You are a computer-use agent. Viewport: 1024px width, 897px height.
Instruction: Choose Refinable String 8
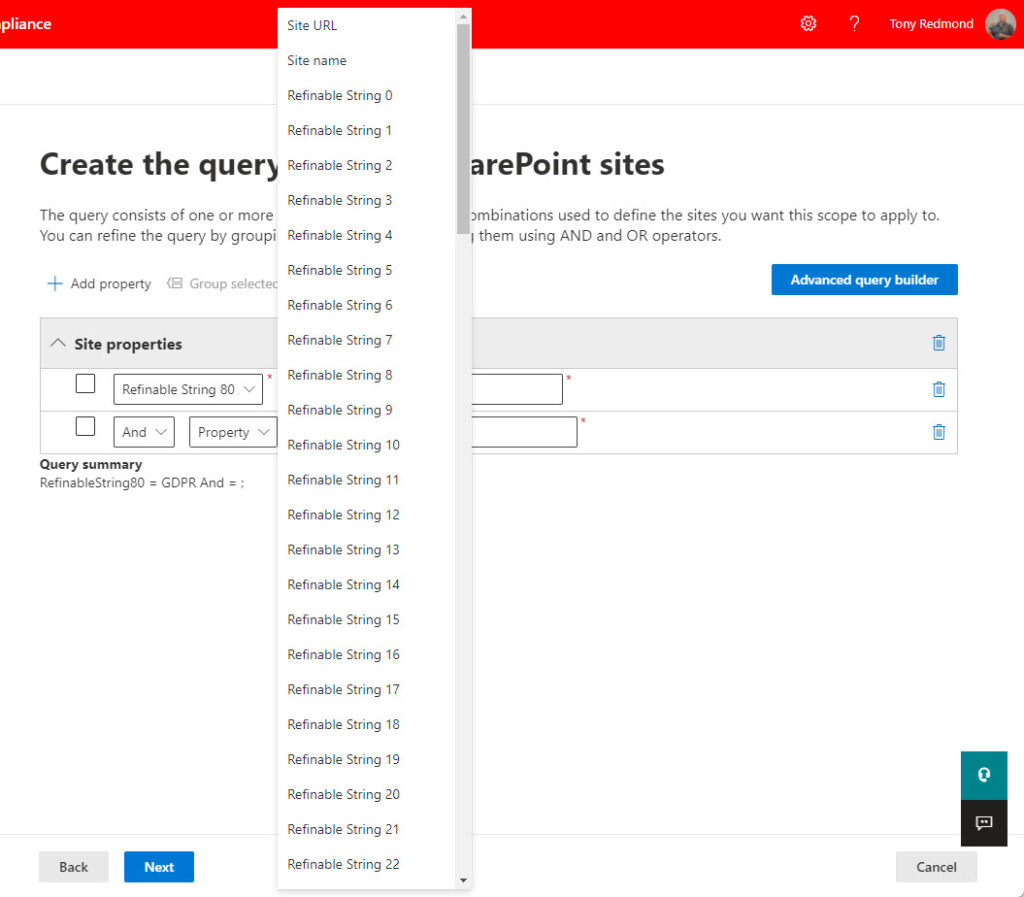[x=366, y=375]
